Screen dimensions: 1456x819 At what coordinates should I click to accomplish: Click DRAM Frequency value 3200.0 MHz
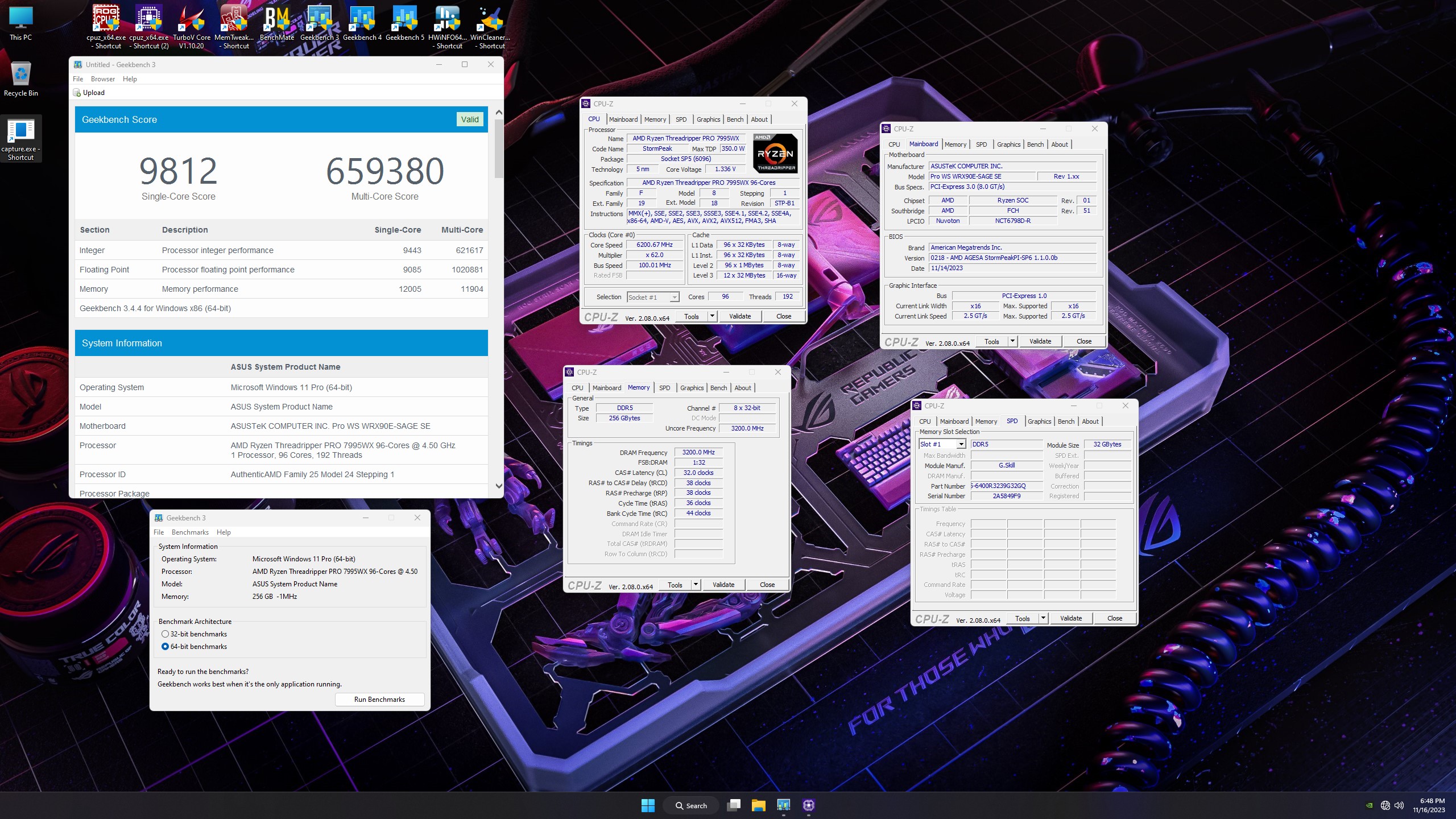698,452
